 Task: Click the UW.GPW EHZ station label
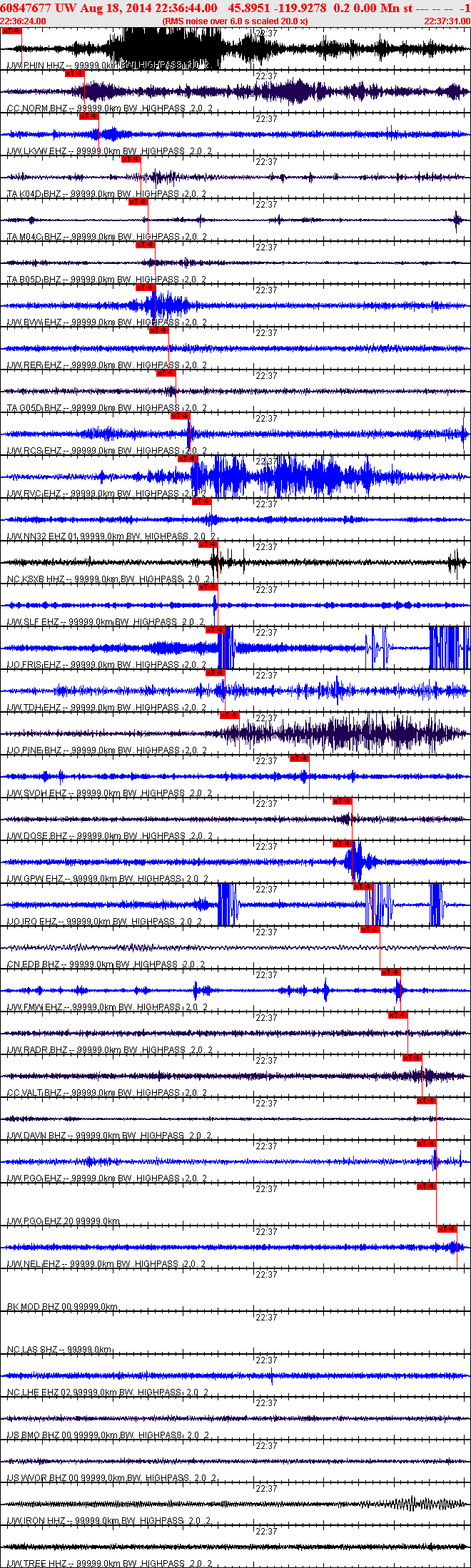[x=107, y=879]
